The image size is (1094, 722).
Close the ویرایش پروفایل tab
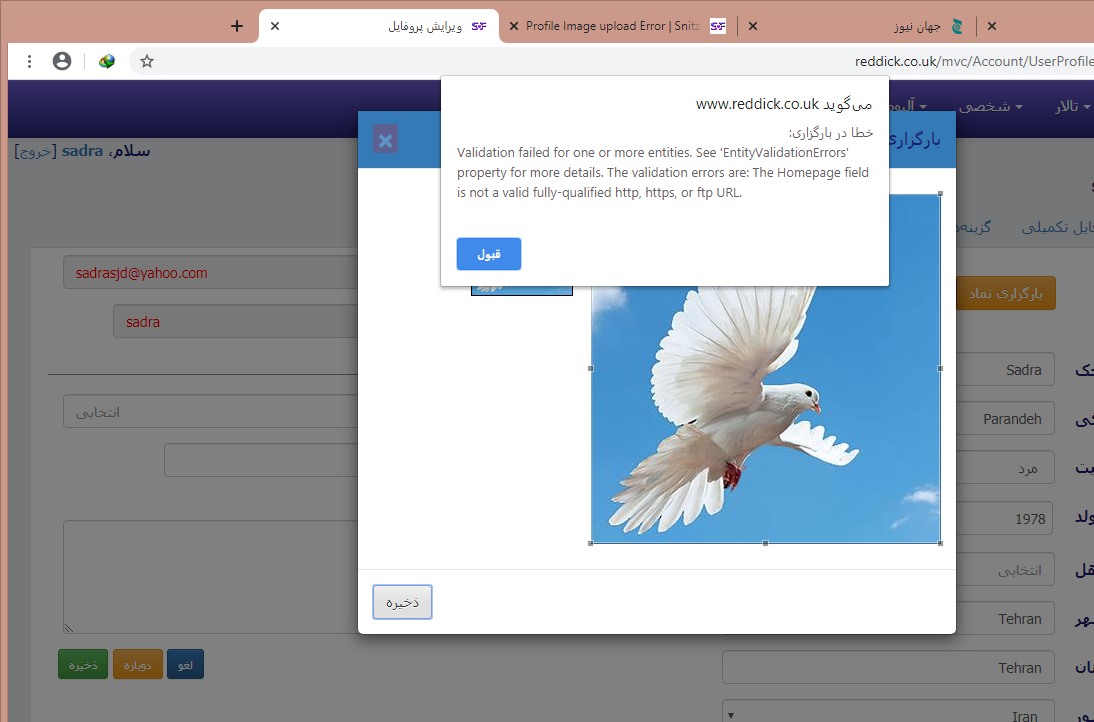click(275, 26)
